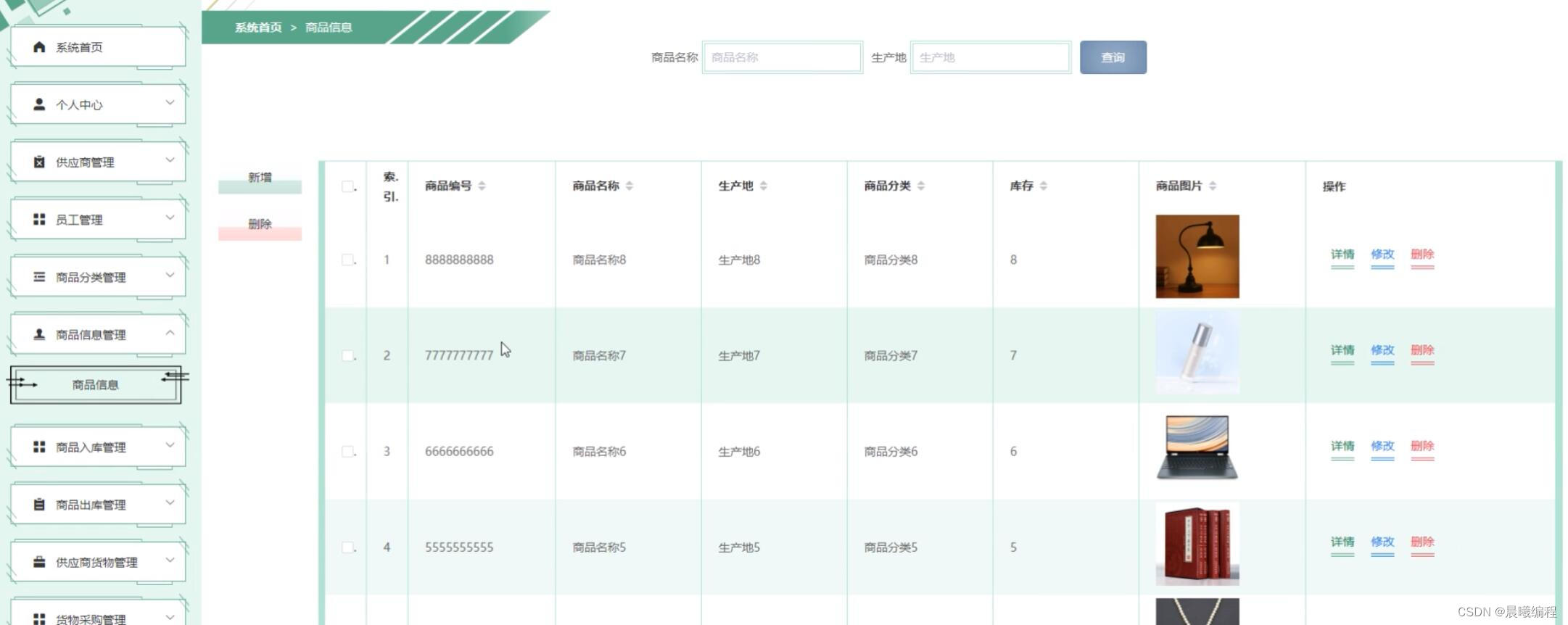Click the home icon beside 系统首页
The width and height of the screenshot is (1568, 625).
click(39, 47)
